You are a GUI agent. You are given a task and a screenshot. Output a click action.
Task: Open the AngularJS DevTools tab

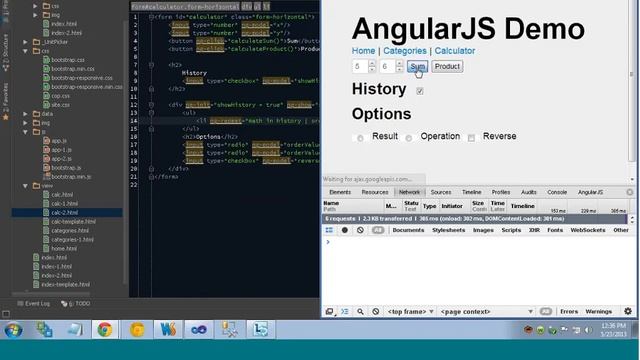point(590,192)
